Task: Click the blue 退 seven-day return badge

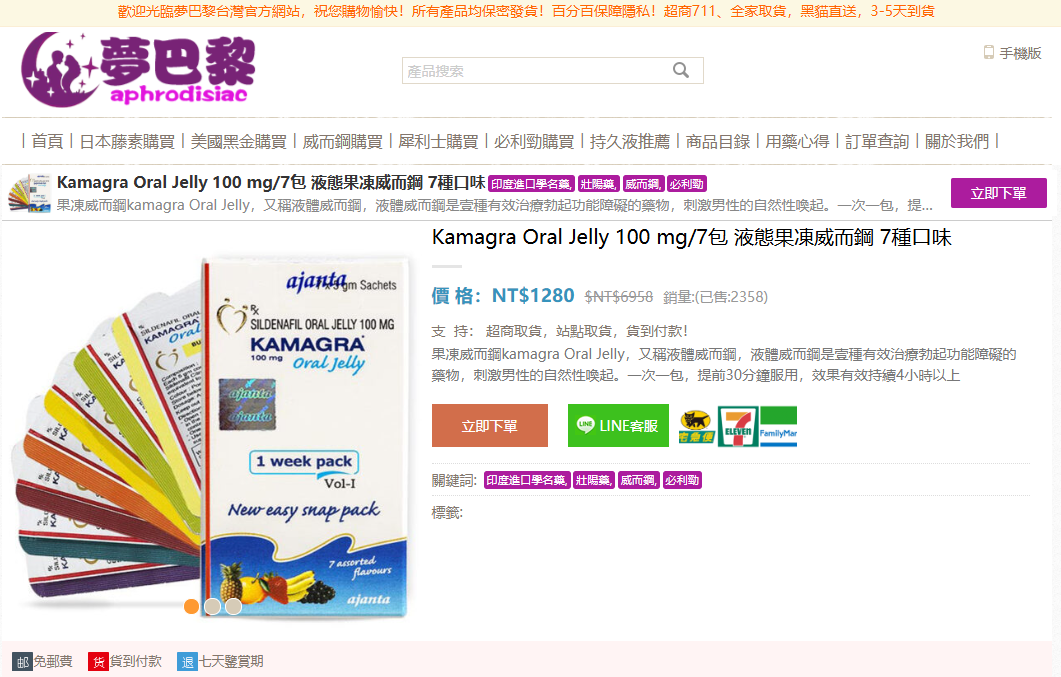Action: tap(187, 661)
